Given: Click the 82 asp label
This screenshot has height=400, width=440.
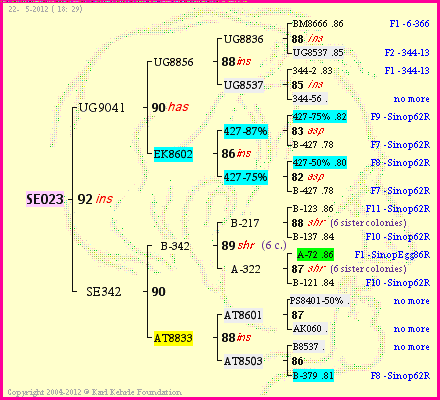Looking at the screenshot, I should [308, 177].
